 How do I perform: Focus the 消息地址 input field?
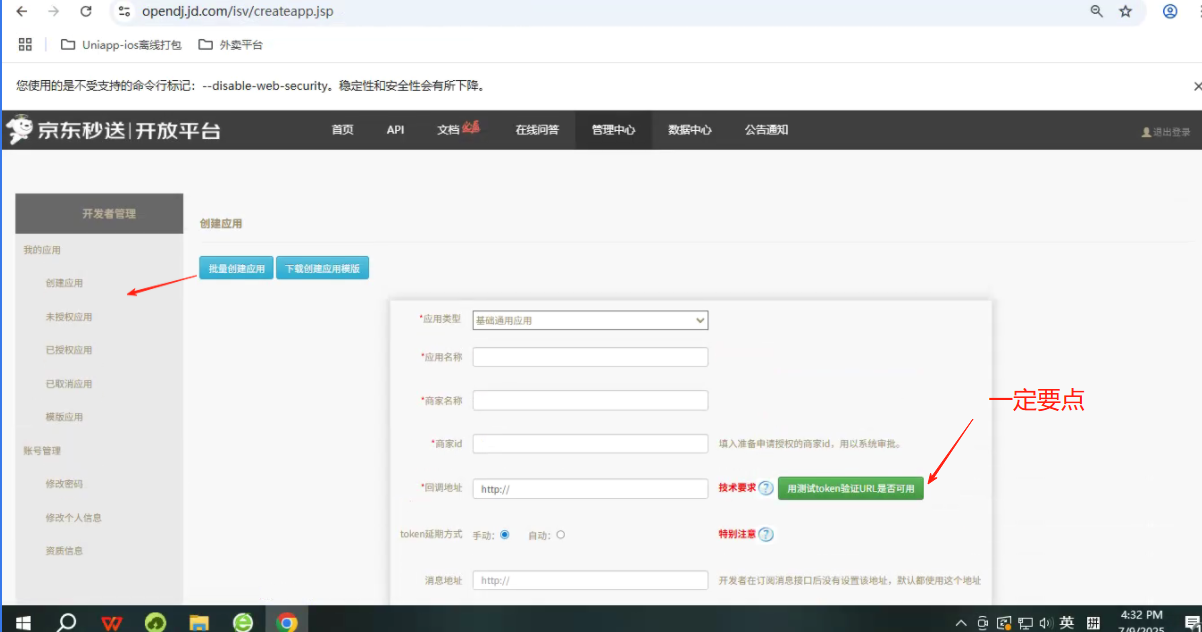click(590, 580)
